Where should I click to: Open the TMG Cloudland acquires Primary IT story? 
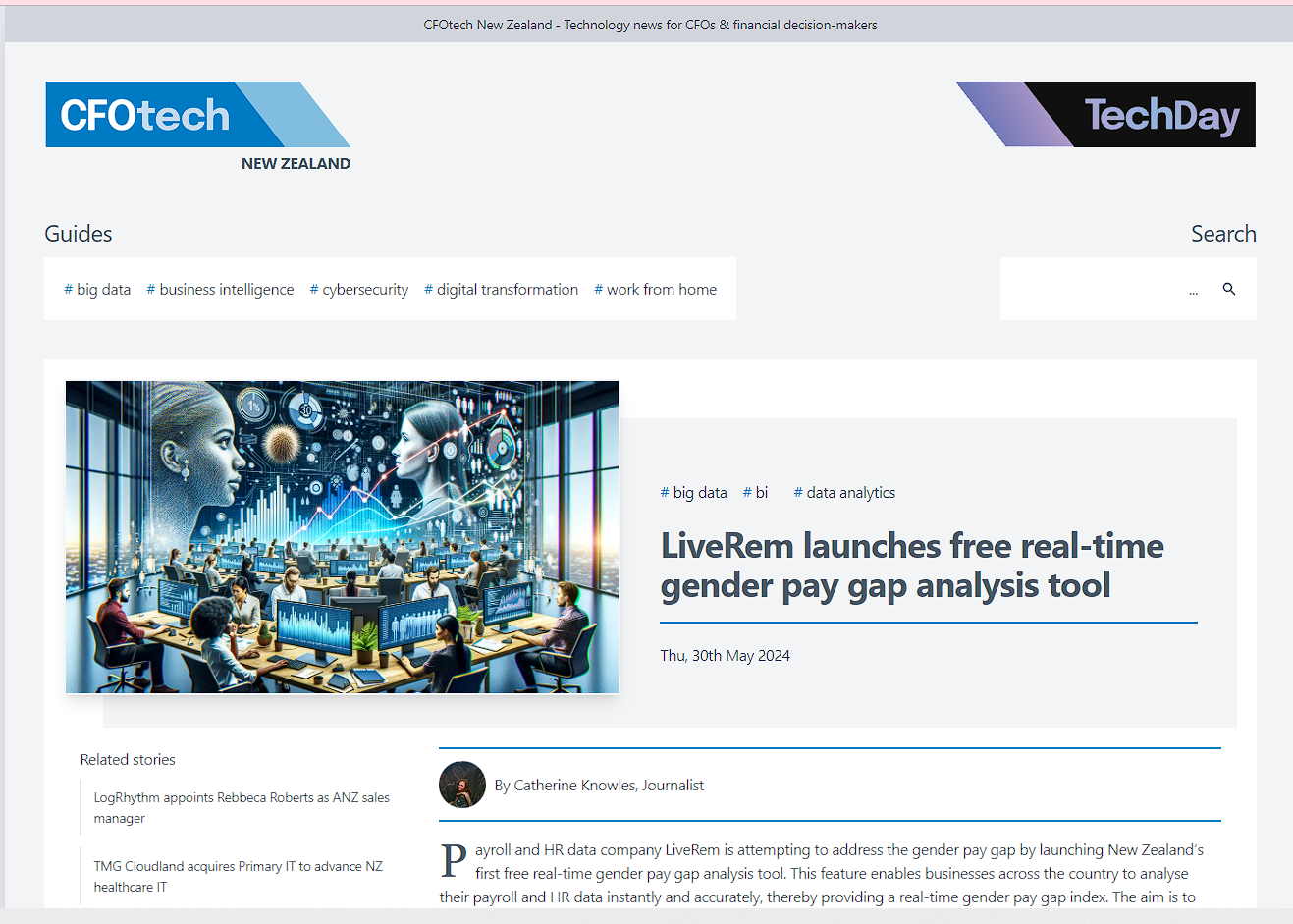[x=239, y=876]
